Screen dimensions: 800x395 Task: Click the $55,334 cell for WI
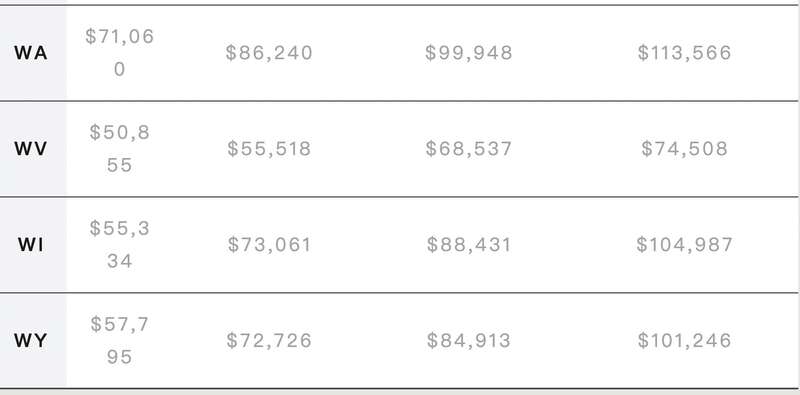coord(120,245)
